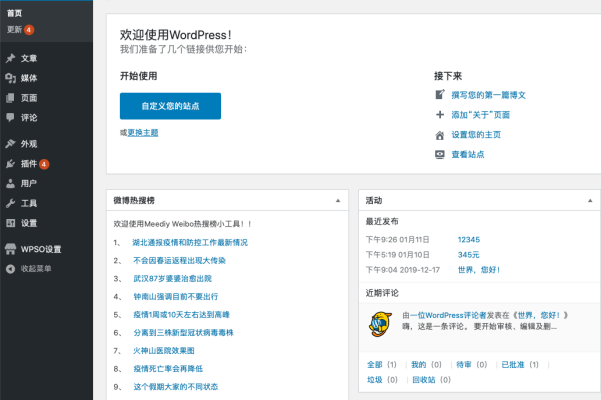Click the Pages (页面) icon in sidebar
Image resolution: width=601 pixels, height=400 pixels.
pos(10,98)
